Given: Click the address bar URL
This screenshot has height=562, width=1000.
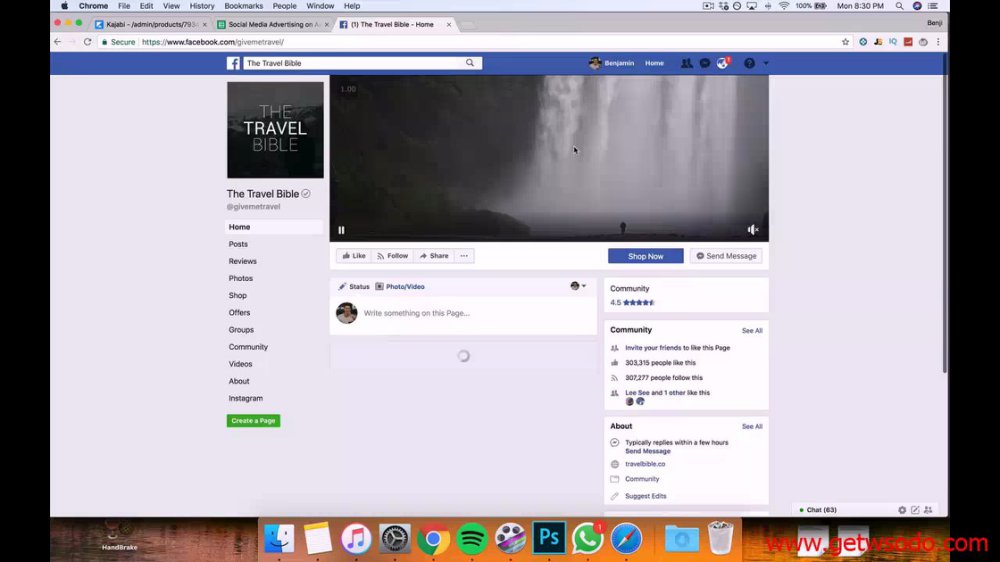Looking at the screenshot, I should 212,42.
